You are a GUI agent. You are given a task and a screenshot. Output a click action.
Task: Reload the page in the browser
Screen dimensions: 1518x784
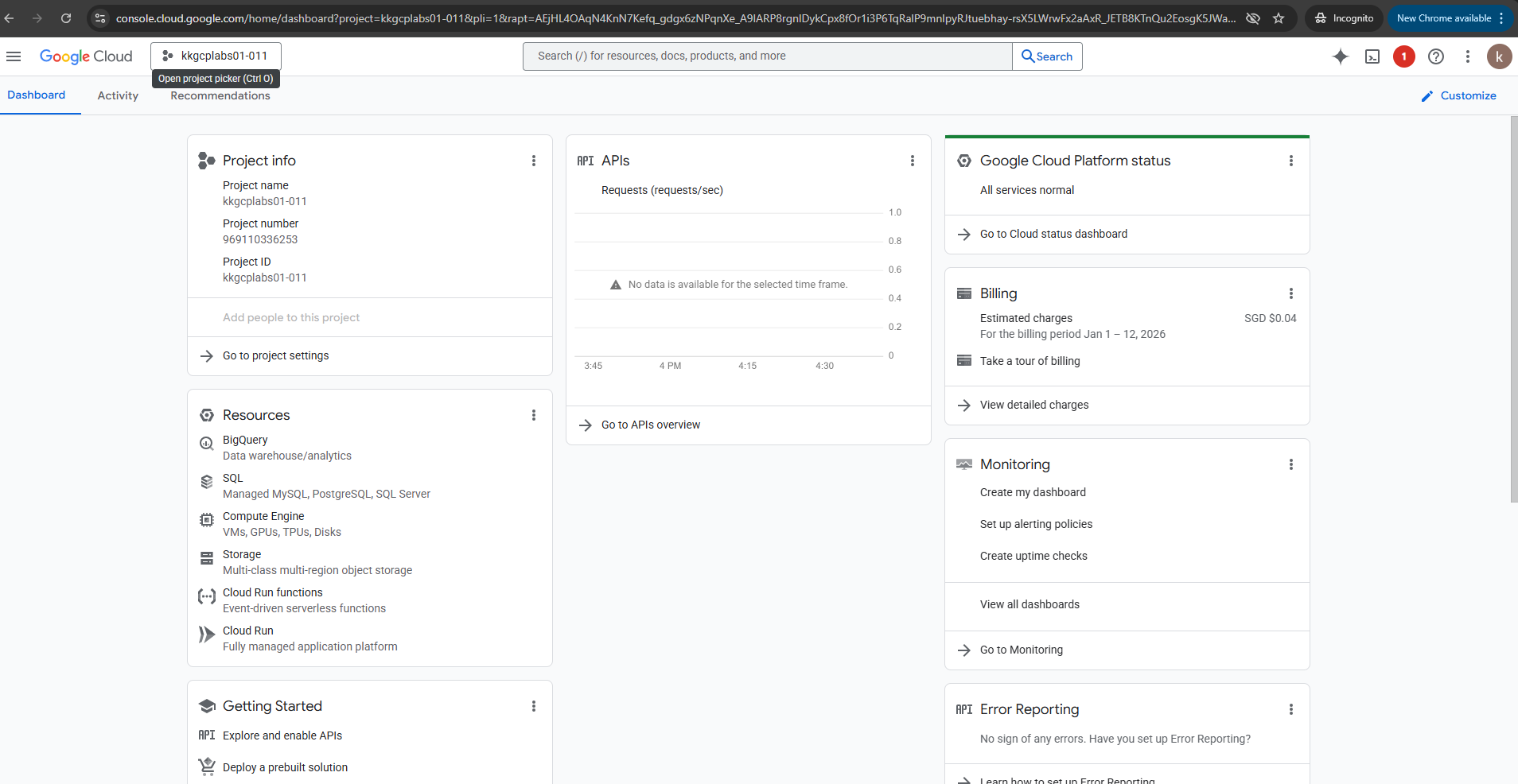tap(66, 18)
